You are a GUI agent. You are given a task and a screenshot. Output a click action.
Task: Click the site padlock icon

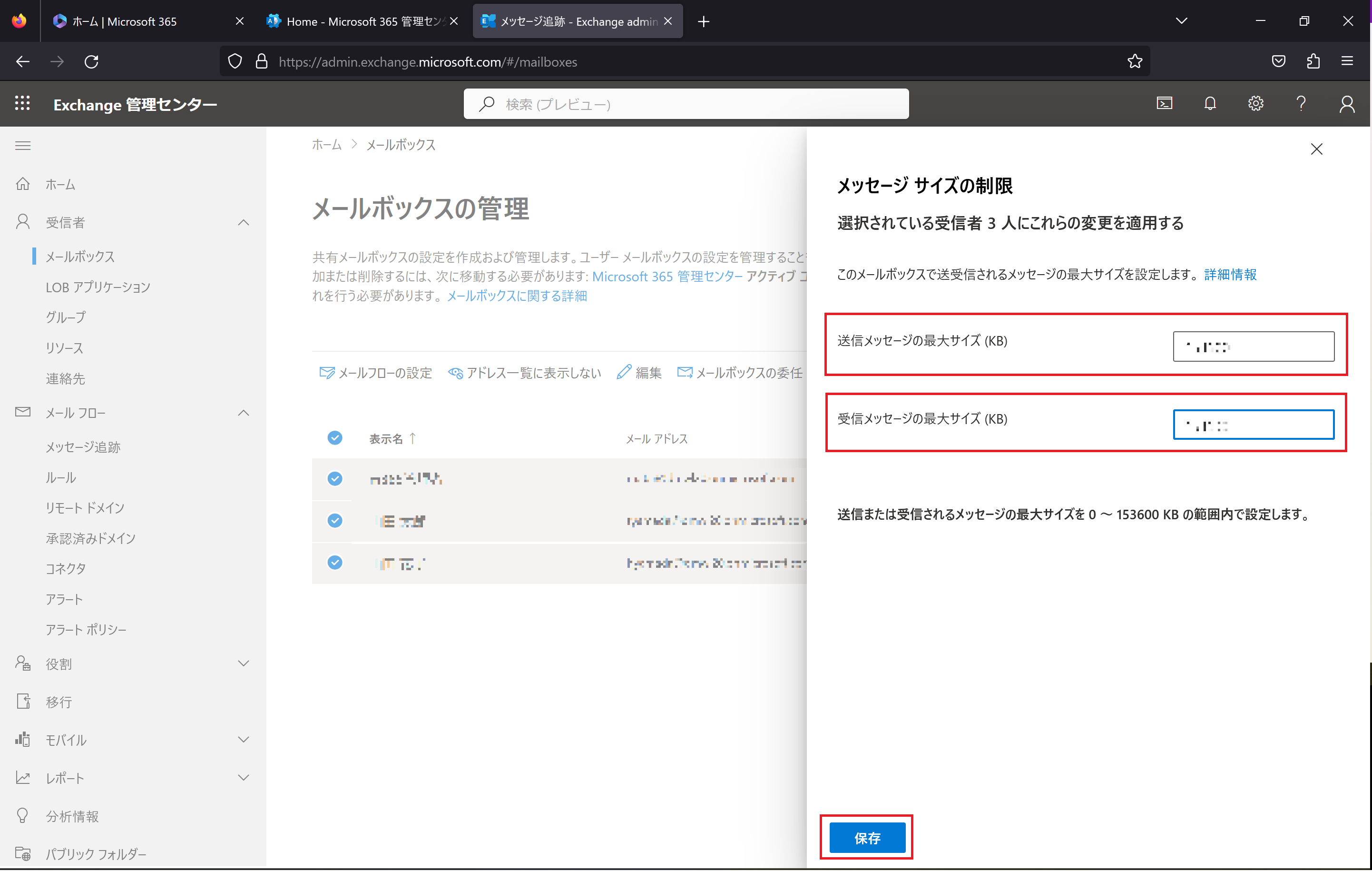(x=262, y=61)
